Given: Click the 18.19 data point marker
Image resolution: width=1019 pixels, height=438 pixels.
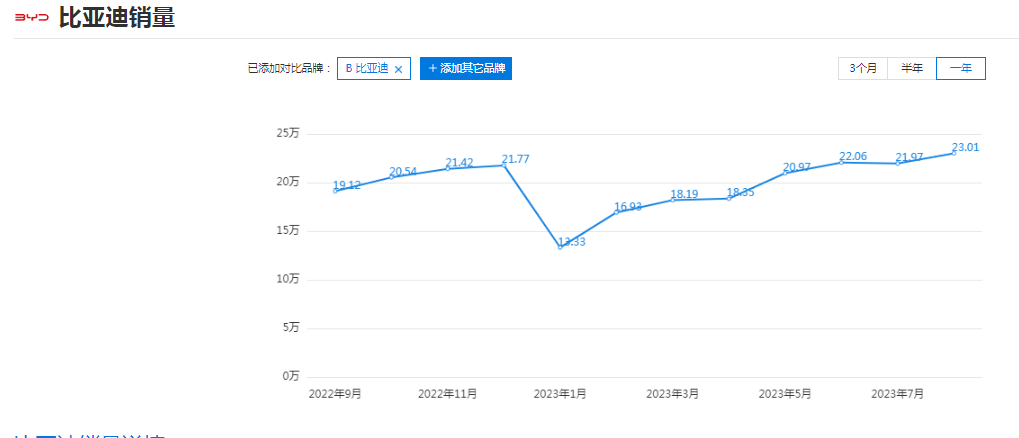Looking at the screenshot, I should [x=673, y=199].
